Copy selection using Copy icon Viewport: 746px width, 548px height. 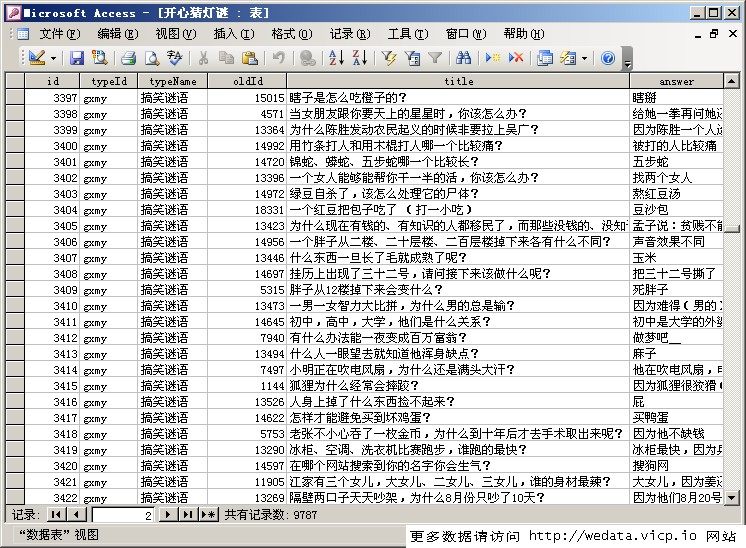[226, 58]
